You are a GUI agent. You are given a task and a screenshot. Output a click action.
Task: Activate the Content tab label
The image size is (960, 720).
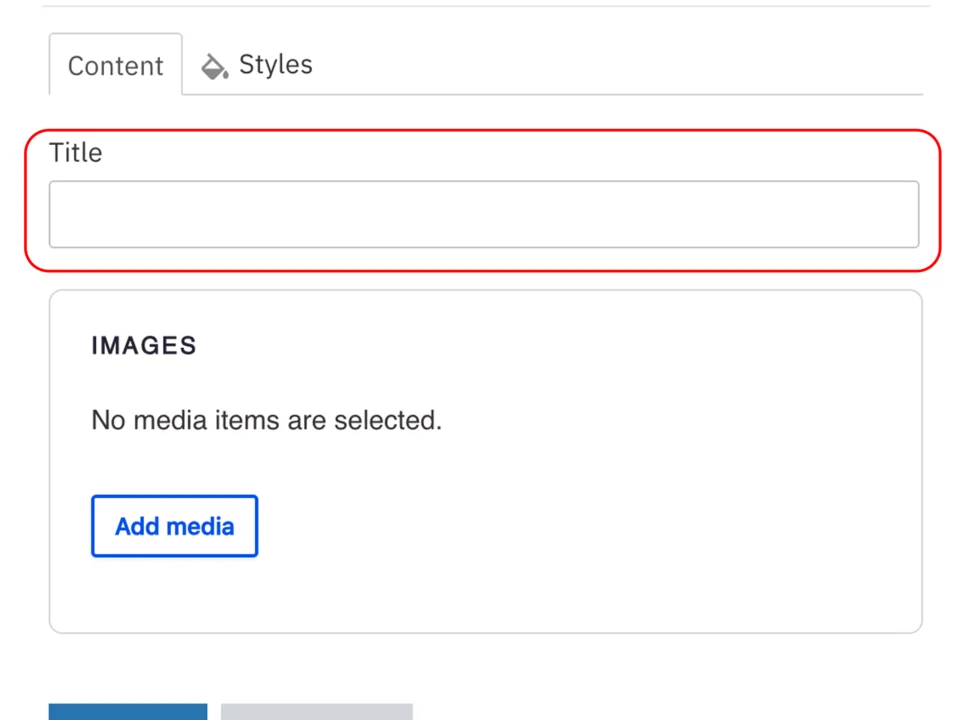click(x=115, y=65)
